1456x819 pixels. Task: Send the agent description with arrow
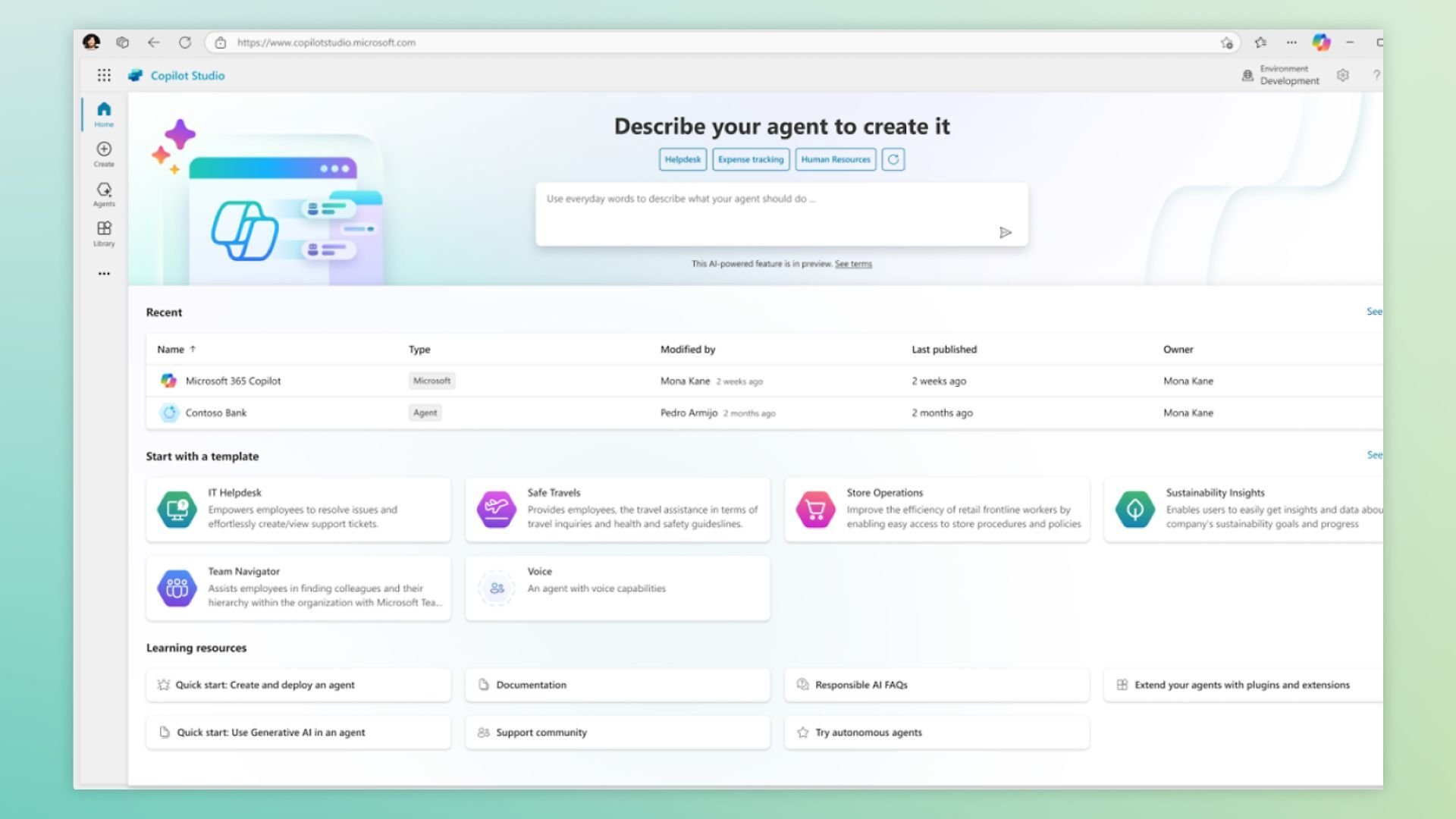1006,232
